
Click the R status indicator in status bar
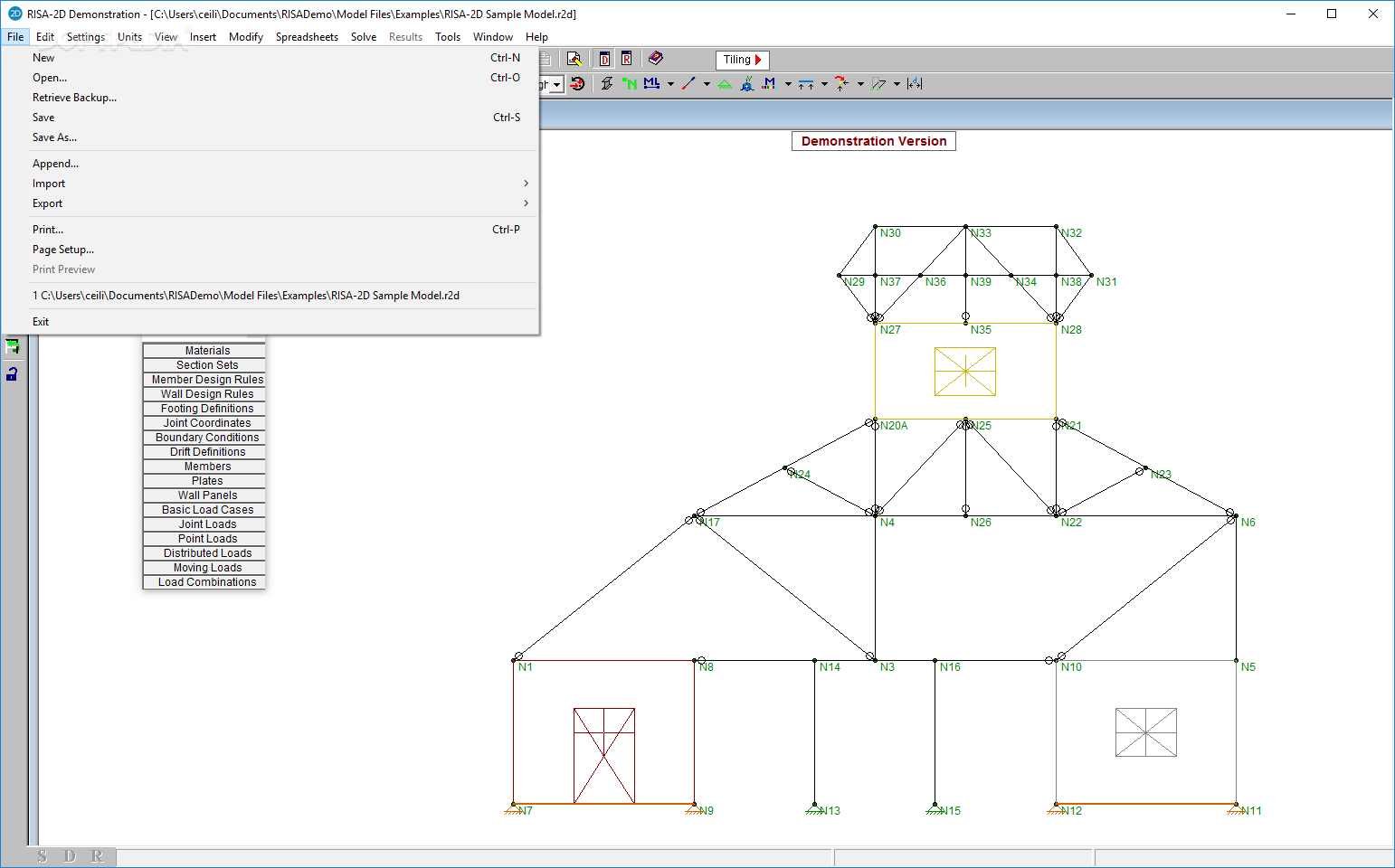point(97,856)
